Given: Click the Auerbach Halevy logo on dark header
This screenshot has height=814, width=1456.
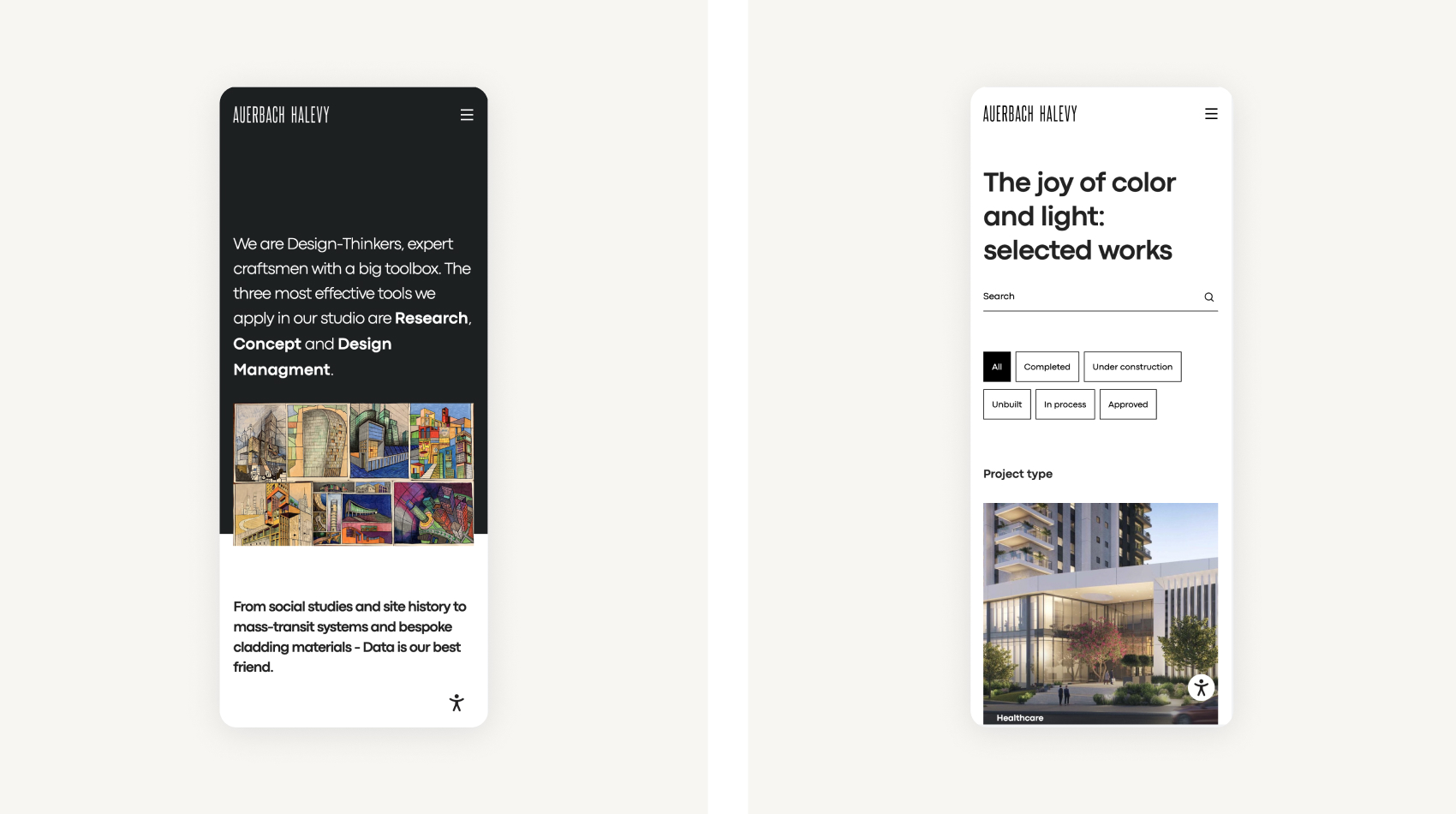Looking at the screenshot, I should 281,115.
